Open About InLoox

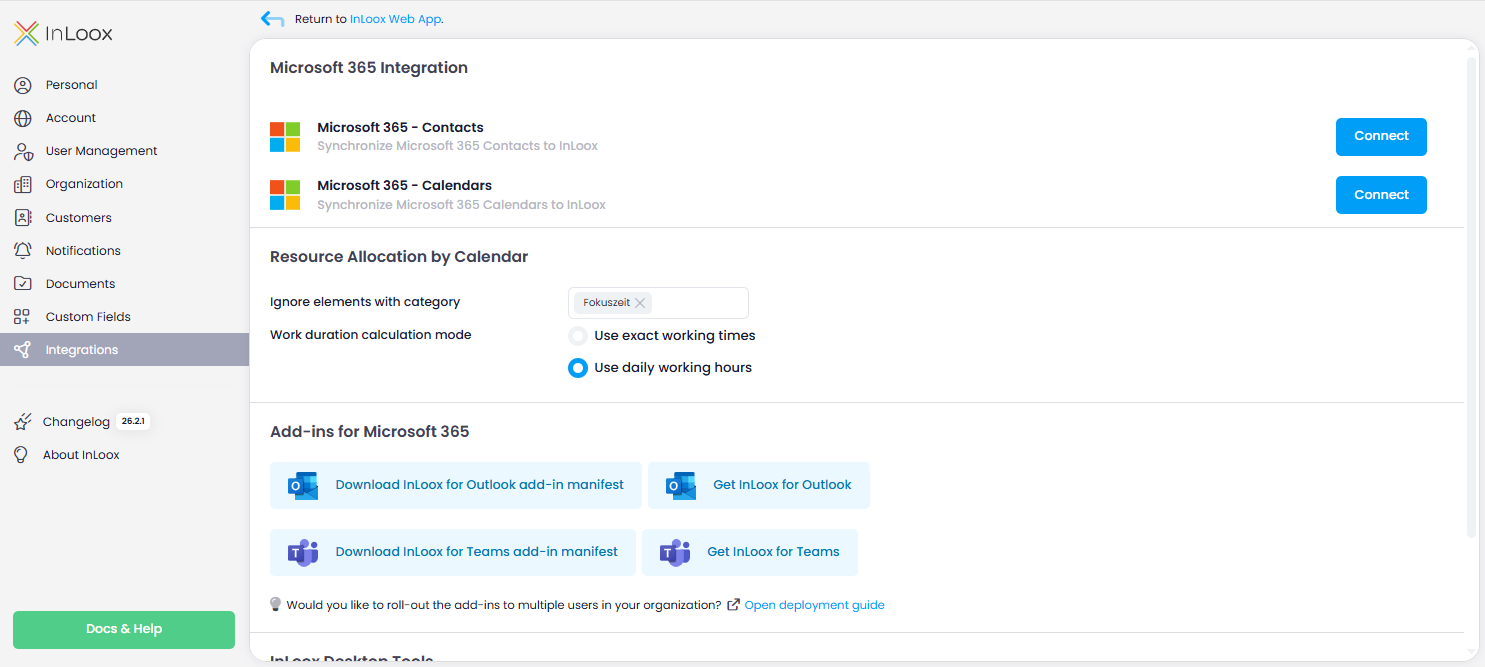pos(81,455)
